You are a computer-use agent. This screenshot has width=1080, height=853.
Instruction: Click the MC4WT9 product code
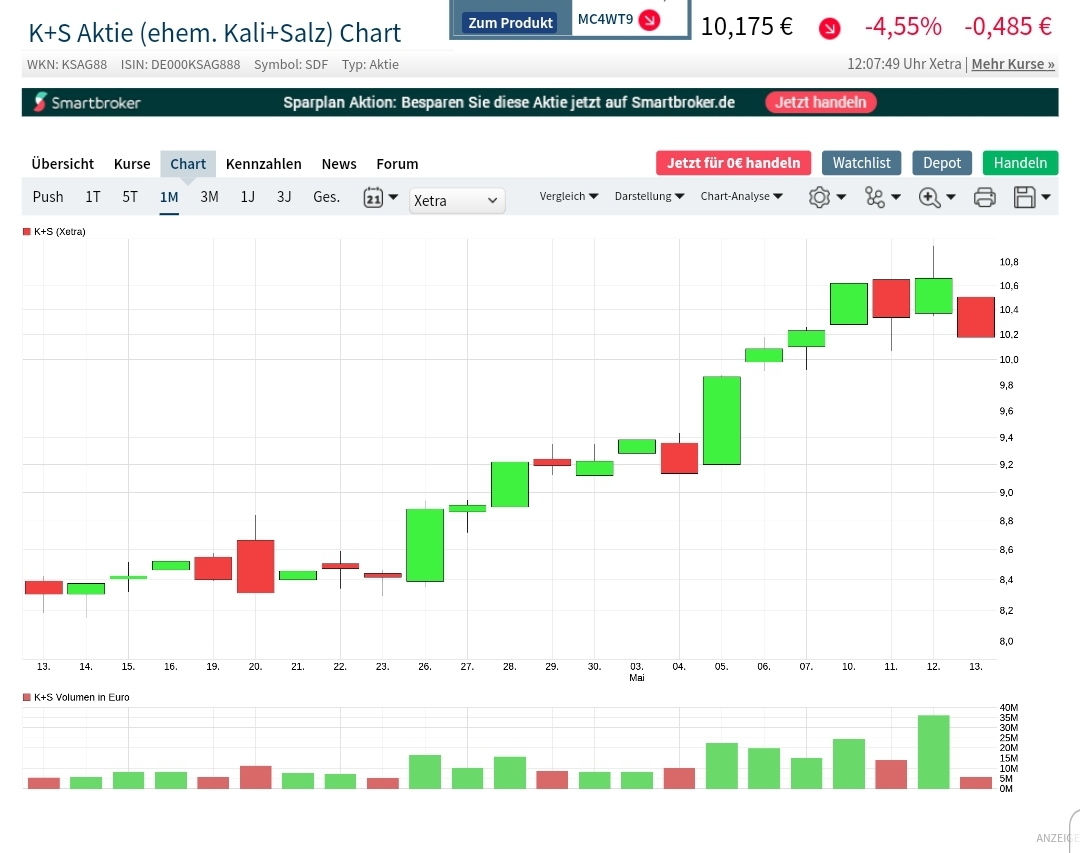(x=605, y=19)
